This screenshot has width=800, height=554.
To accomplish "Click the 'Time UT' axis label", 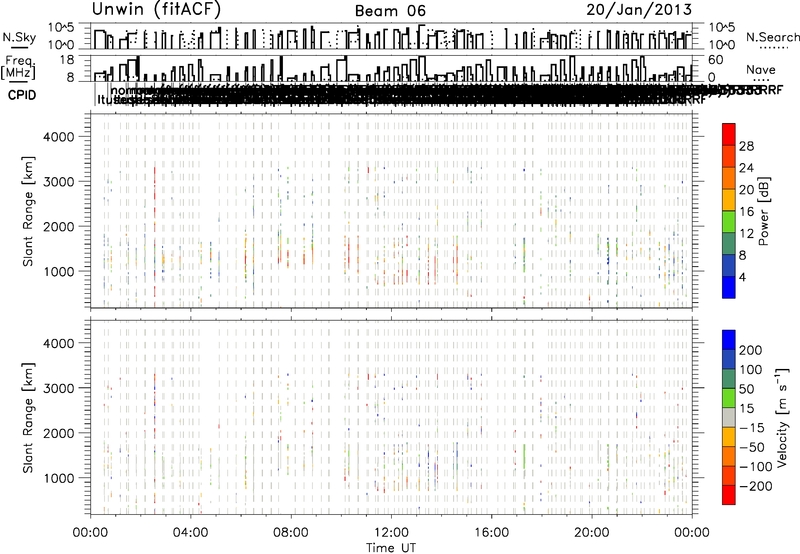I will [x=391, y=547].
